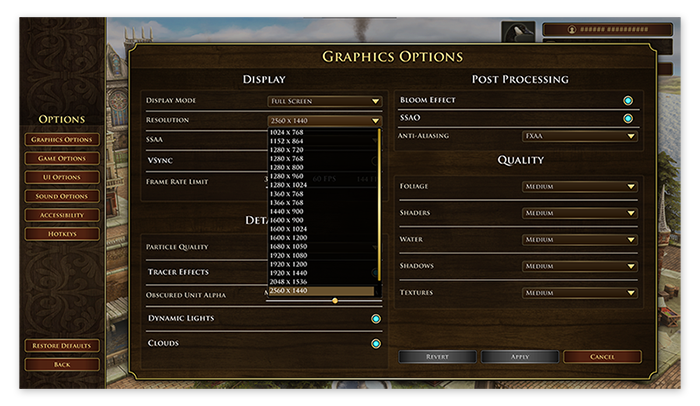Select highlighted resolution 2560 x 1440 in list
The width and height of the screenshot is (700, 406).
[x=321, y=291]
